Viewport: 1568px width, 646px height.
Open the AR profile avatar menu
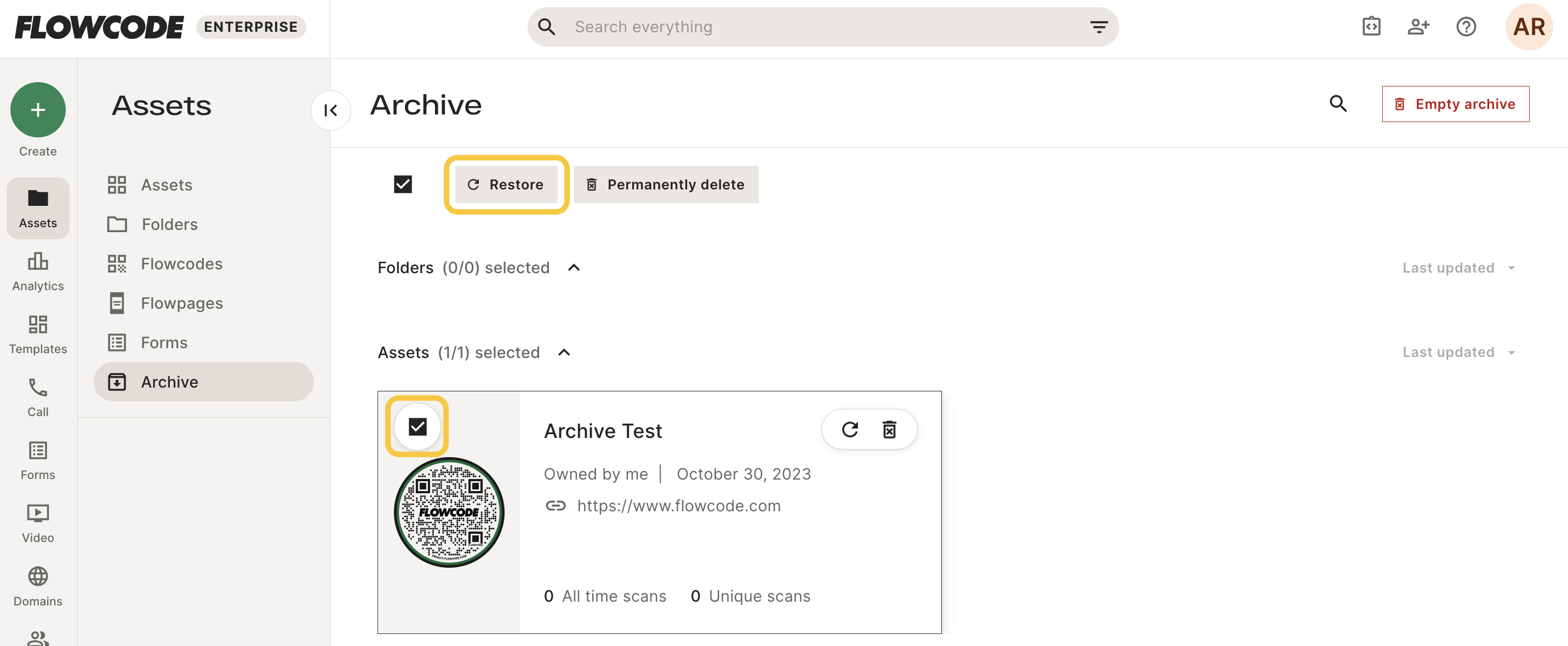pyautogui.click(x=1529, y=27)
